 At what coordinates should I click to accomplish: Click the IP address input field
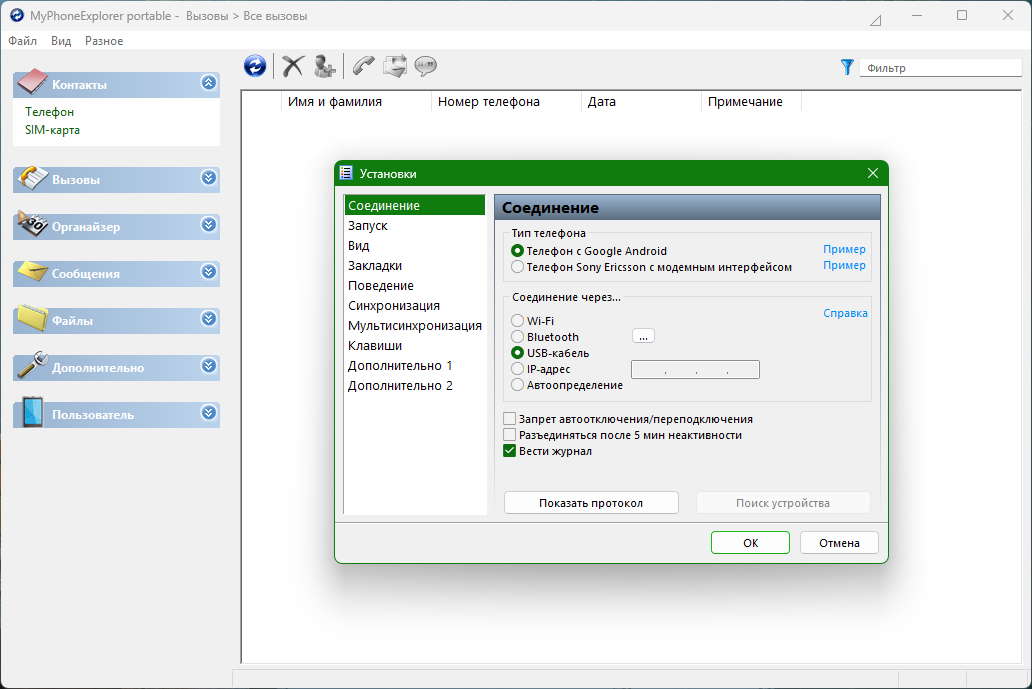click(x=695, y=369)
